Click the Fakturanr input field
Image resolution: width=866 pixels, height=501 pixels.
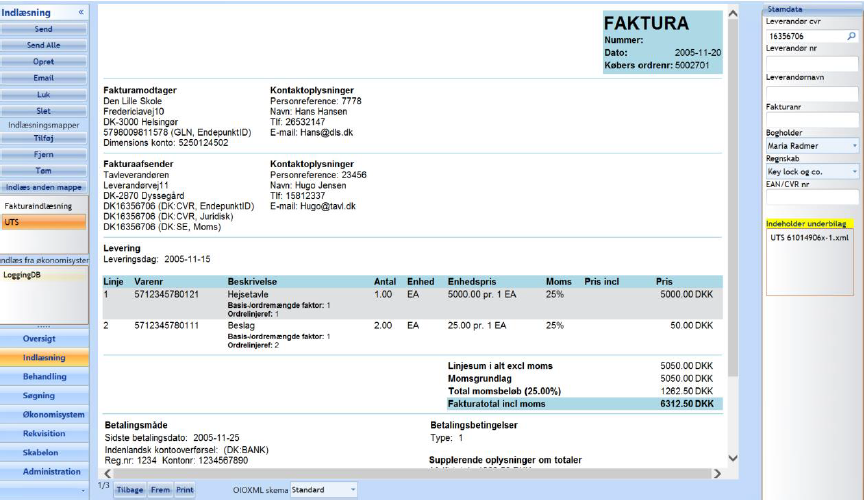[x=812, y=120]
